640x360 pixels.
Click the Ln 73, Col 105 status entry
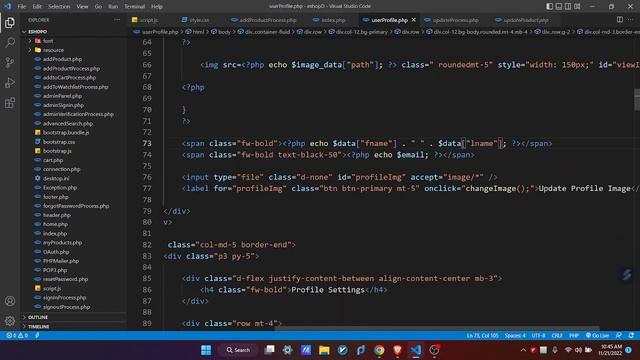[x=482, y=336]
